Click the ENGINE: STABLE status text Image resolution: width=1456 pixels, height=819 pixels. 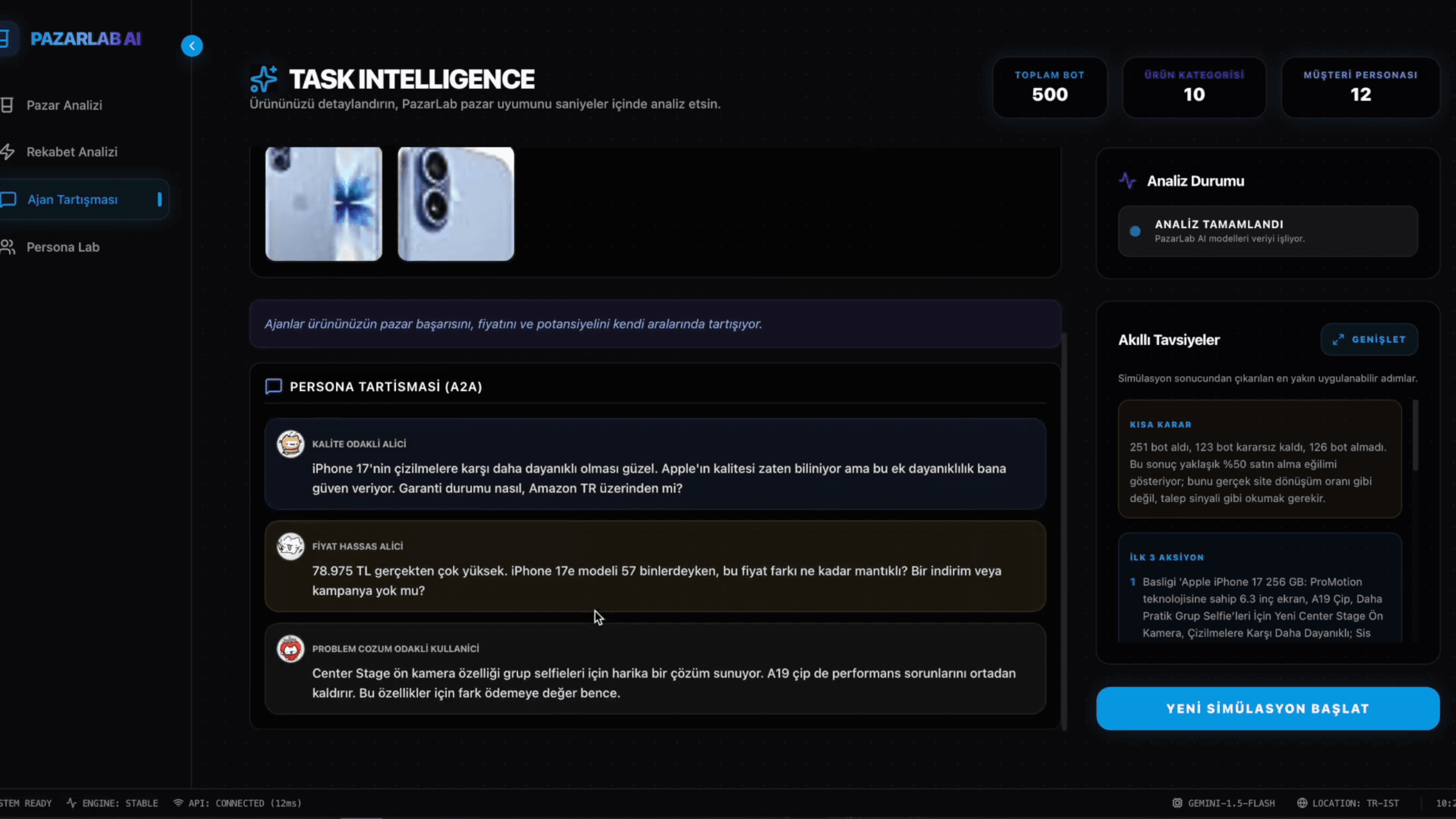click(x=120, y=803)
